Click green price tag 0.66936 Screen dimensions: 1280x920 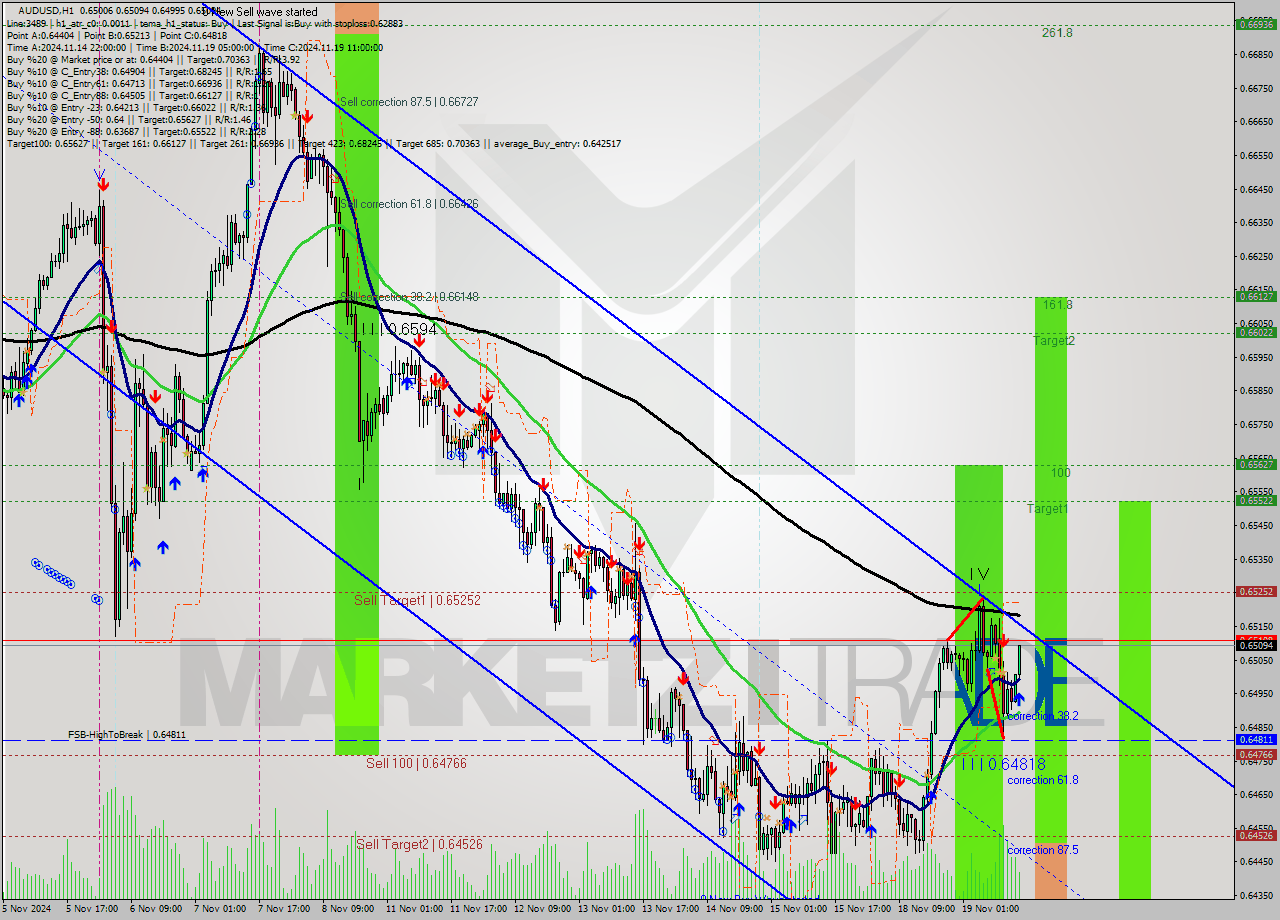[x=1255, y=24]
